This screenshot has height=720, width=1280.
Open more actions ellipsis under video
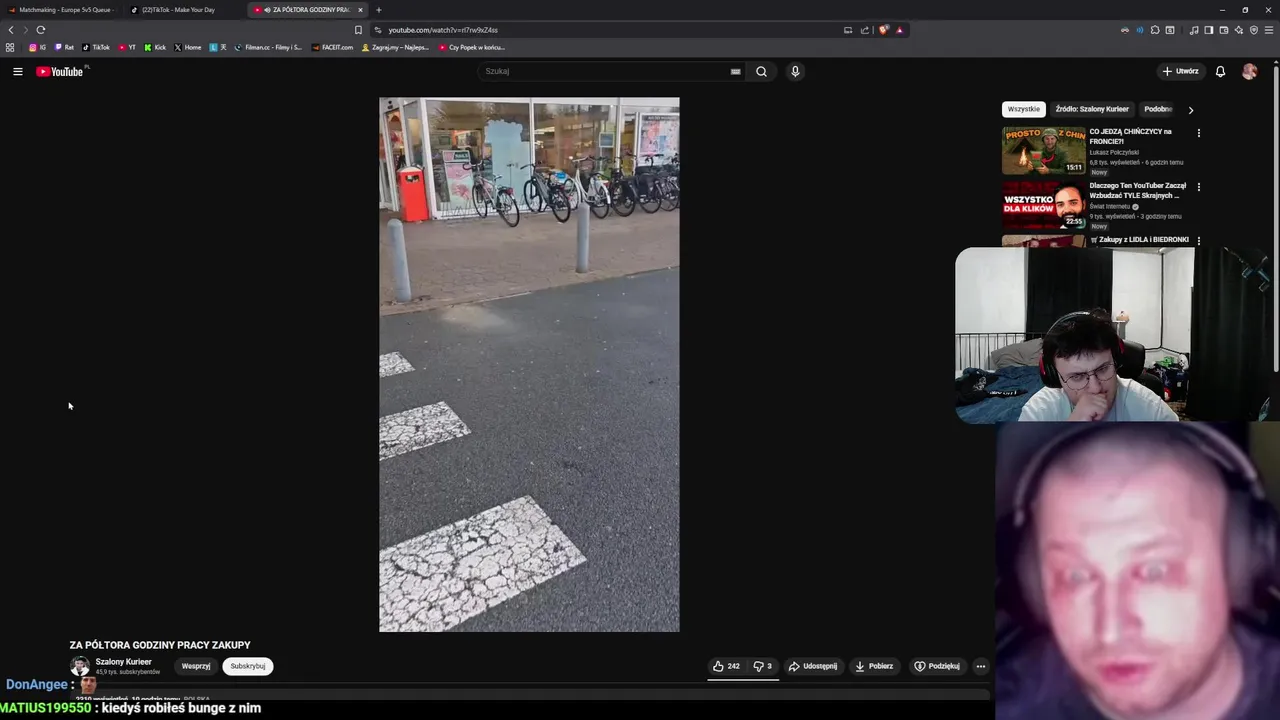981,666
